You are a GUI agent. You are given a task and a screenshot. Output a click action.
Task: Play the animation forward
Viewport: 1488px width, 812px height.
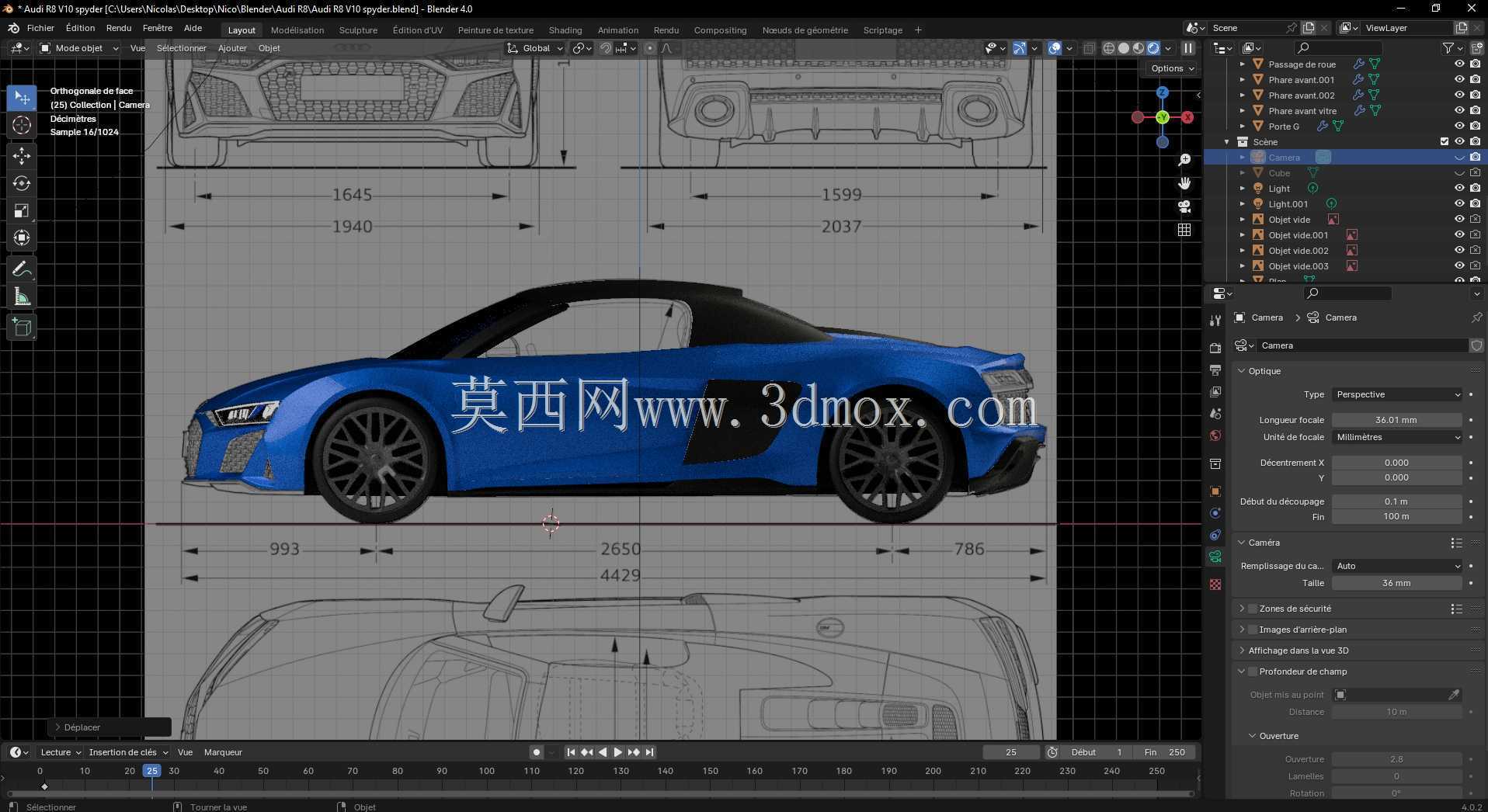point(618,752)
